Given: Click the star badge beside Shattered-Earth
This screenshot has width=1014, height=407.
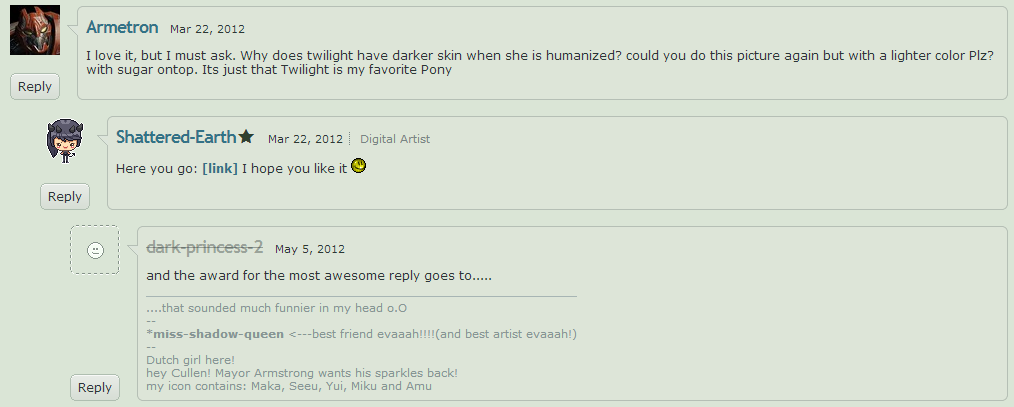Looking at the screenshot, I should [x=246, y=137].
